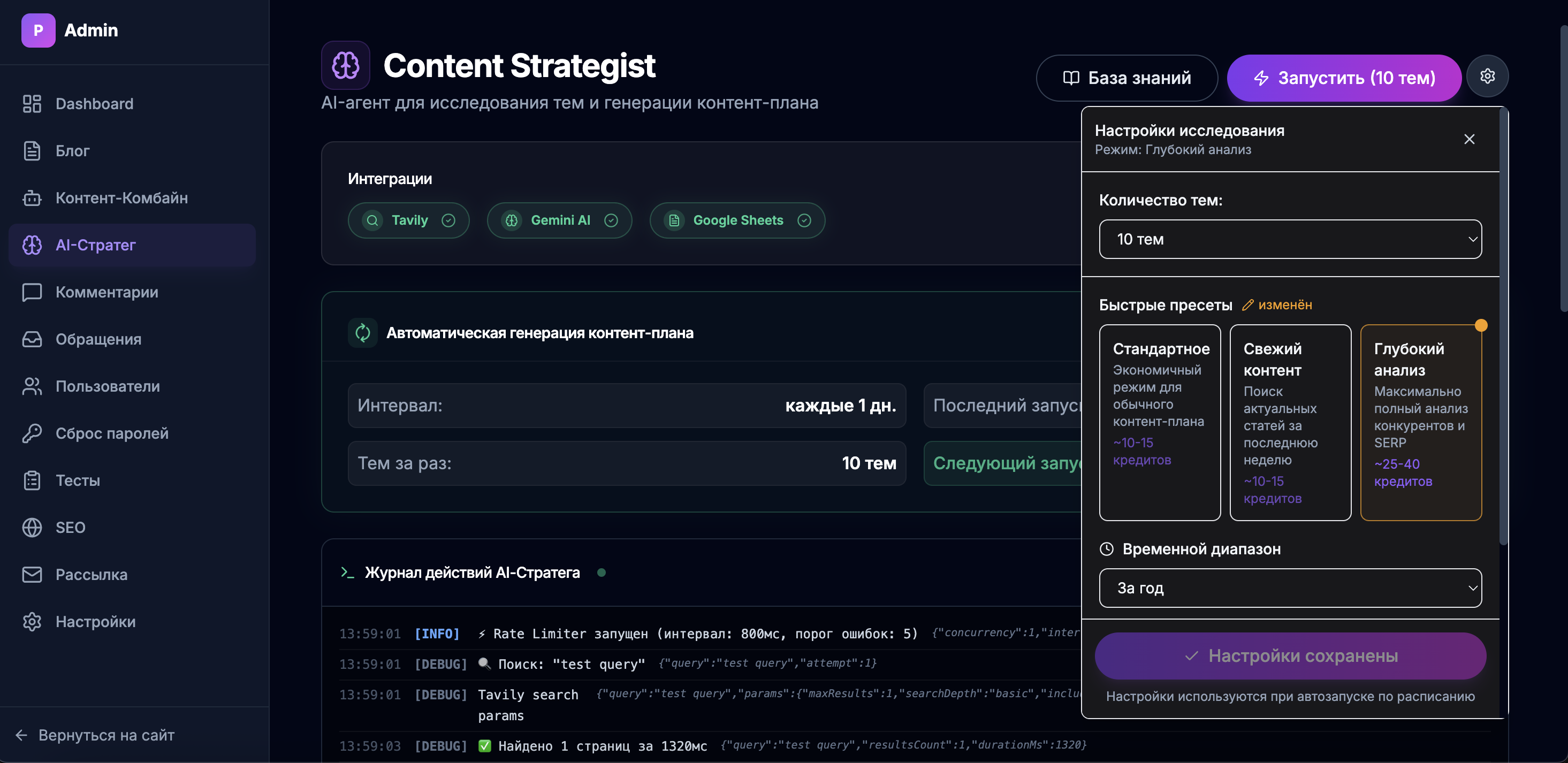
Task: Click the refresh icon beside Автоматическая генерация
Action: coord(363,333)
